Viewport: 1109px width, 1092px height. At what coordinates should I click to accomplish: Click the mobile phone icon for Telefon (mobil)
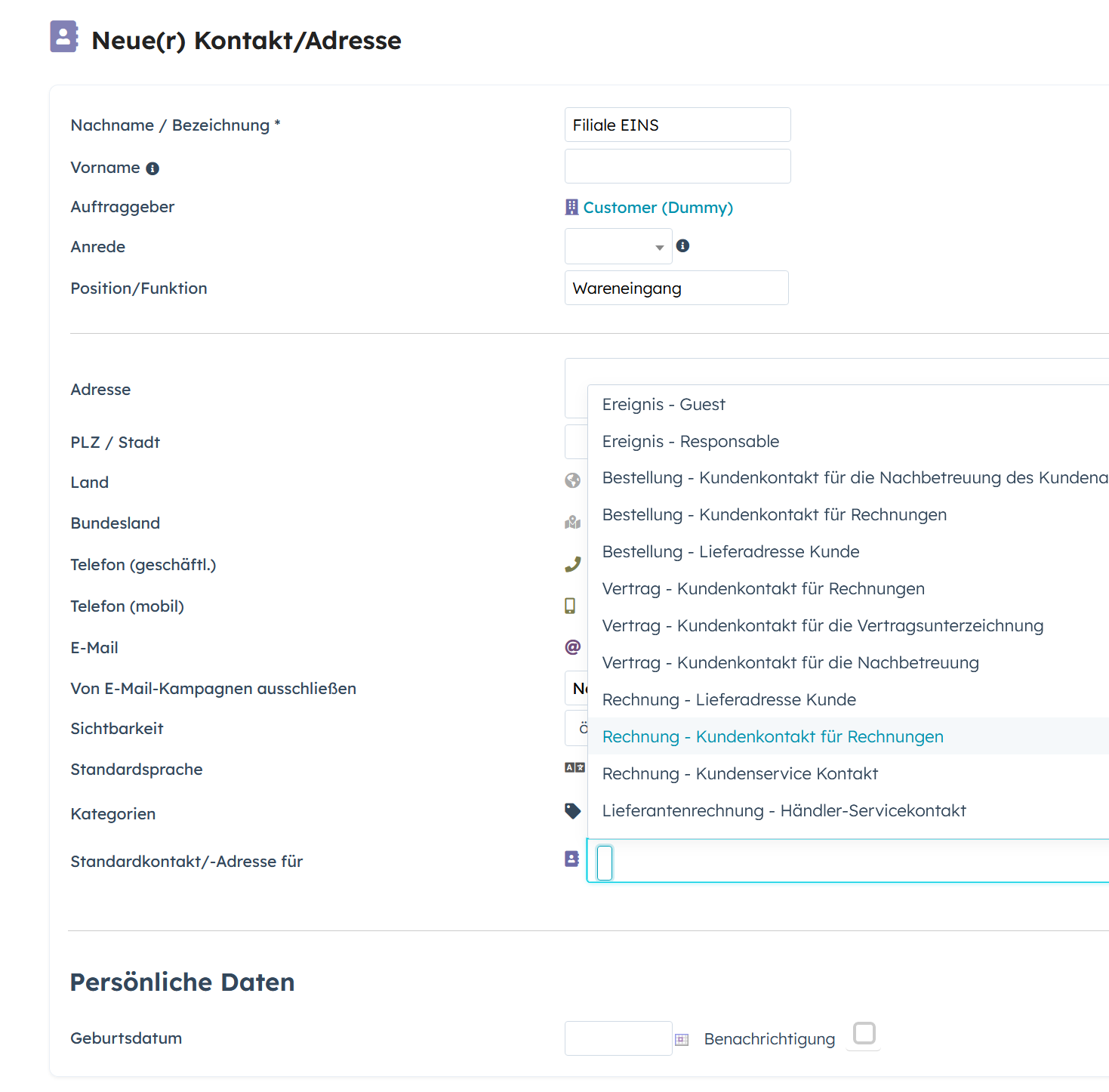tap(570, 606)
